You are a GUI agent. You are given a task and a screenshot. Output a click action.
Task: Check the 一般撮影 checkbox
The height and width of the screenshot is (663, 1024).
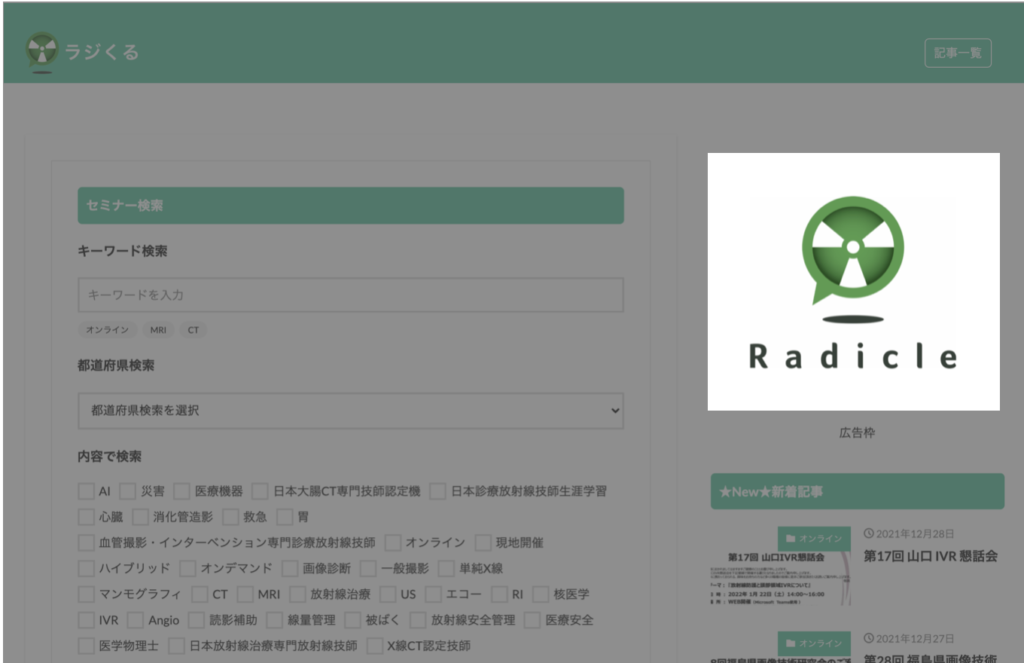368,568
